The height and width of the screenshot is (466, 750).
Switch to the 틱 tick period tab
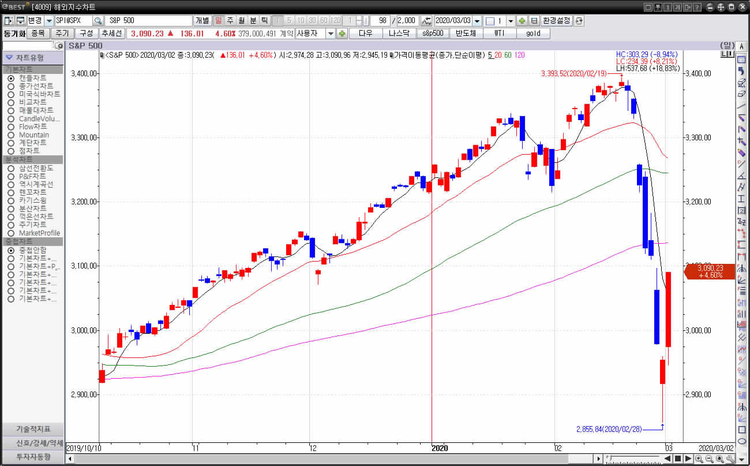point(265,21)
